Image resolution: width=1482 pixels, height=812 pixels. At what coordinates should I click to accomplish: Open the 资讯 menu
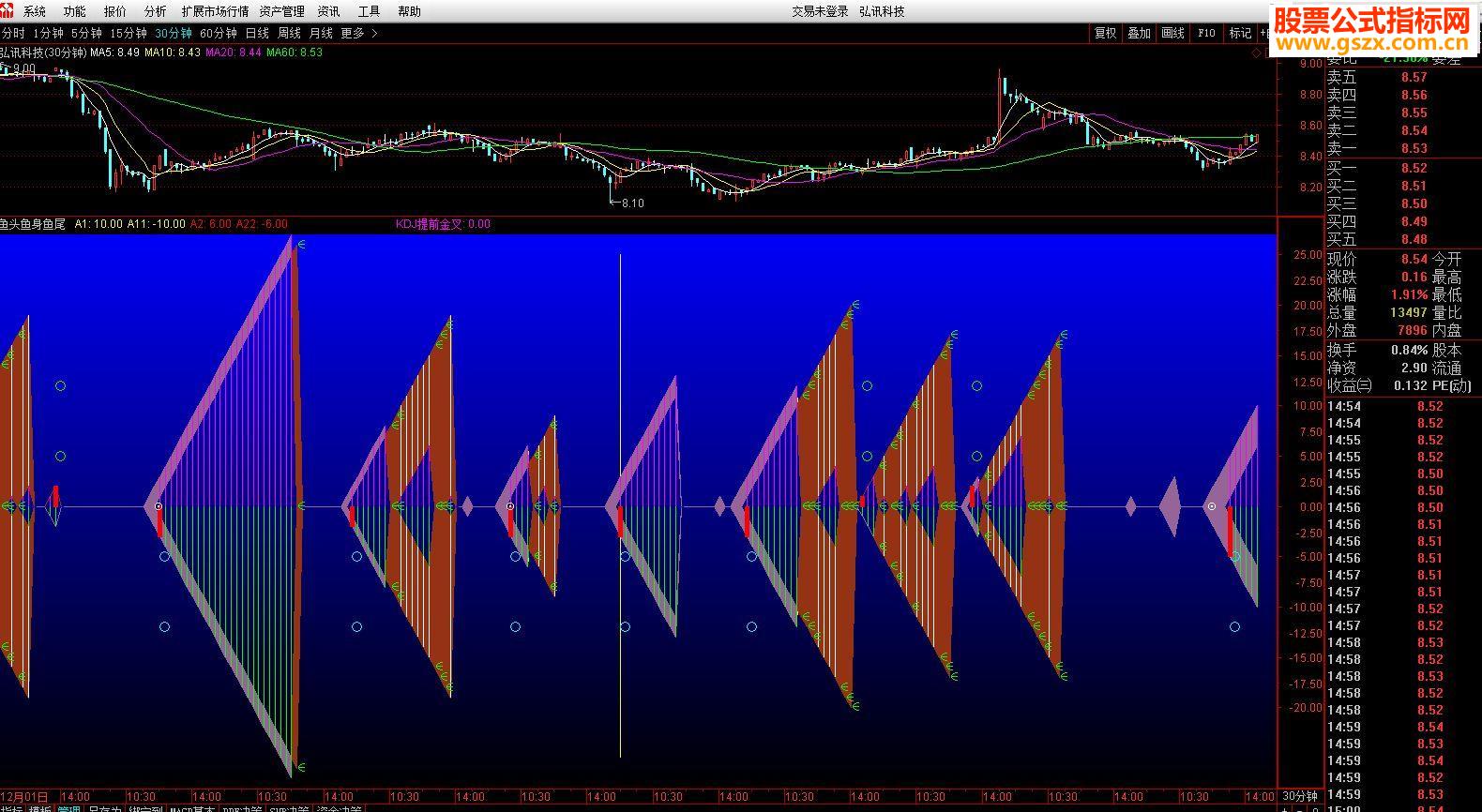[328, 11]
